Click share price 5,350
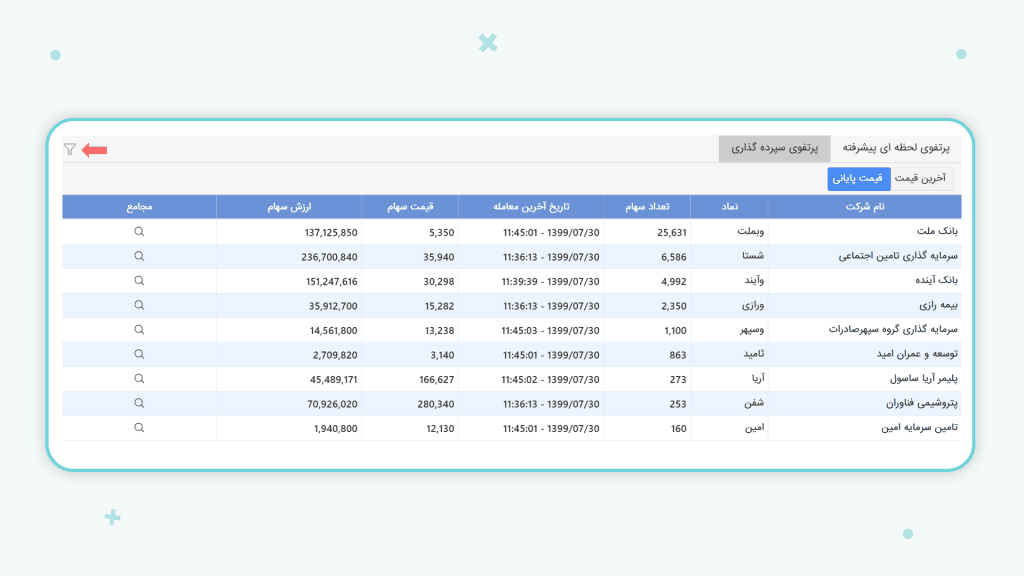Image resolution: width=1024 pixels, height=576 pixels. coord(441,232)
